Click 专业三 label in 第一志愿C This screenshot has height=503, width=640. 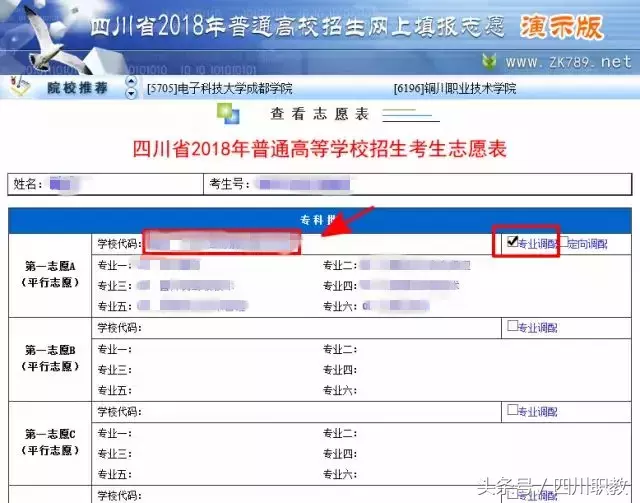pos(114,454)
